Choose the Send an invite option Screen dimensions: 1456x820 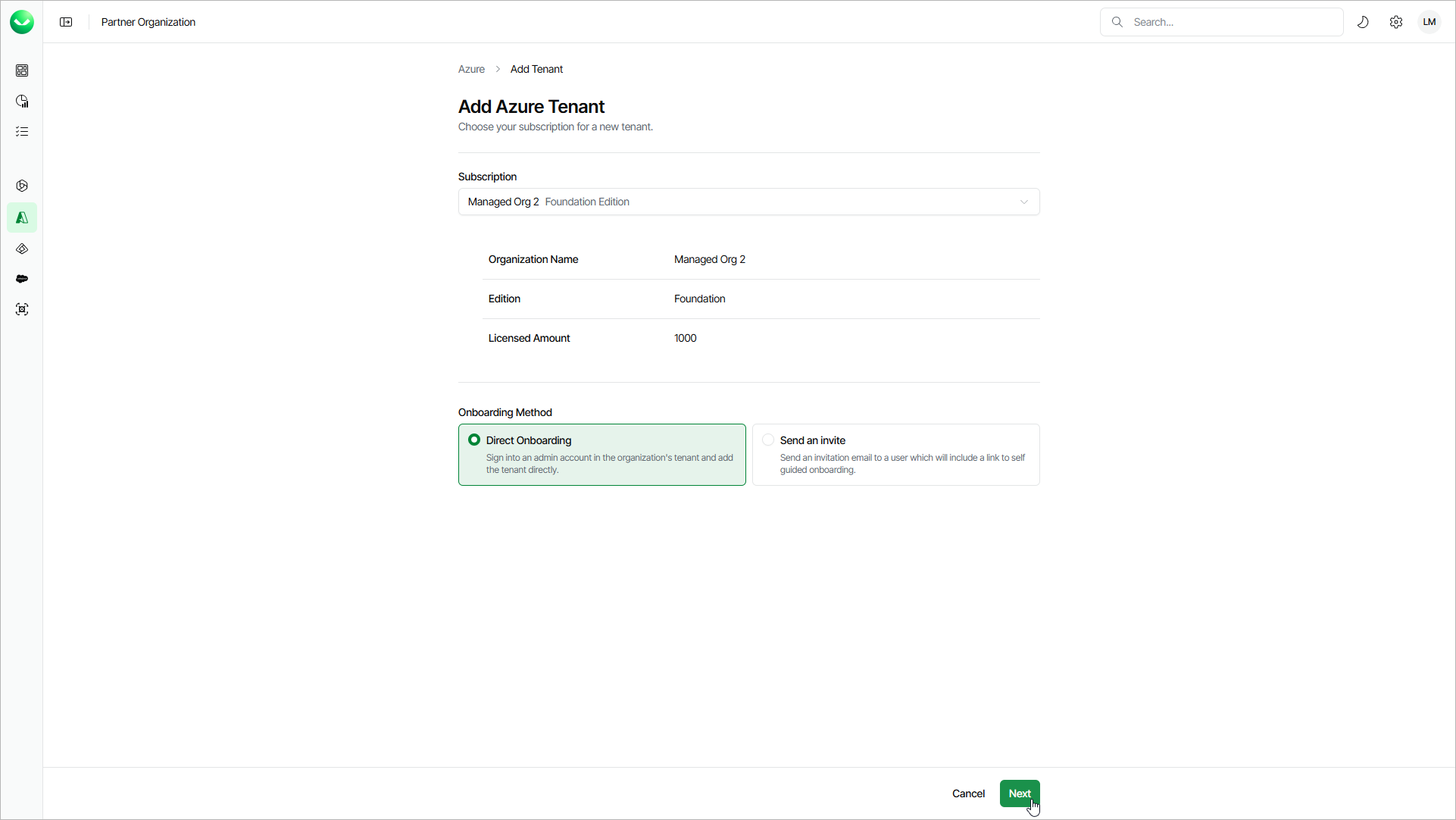coord(895,454)
